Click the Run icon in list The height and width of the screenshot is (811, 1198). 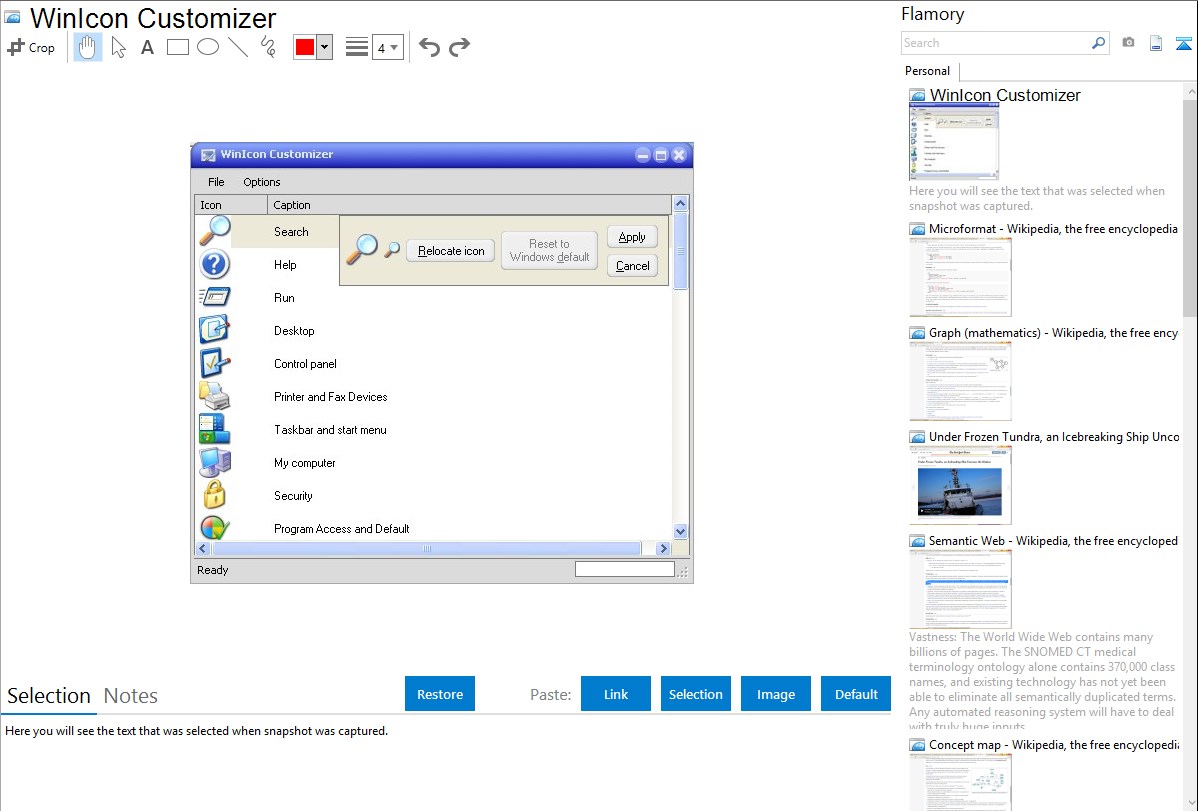[215, 297]
